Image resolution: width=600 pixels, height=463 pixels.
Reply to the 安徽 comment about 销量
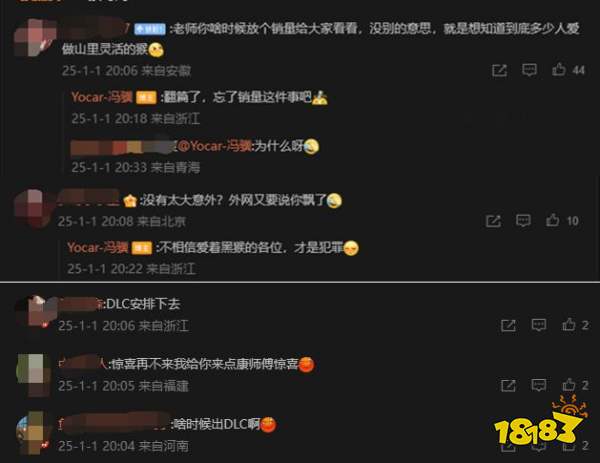pos(529,70)
